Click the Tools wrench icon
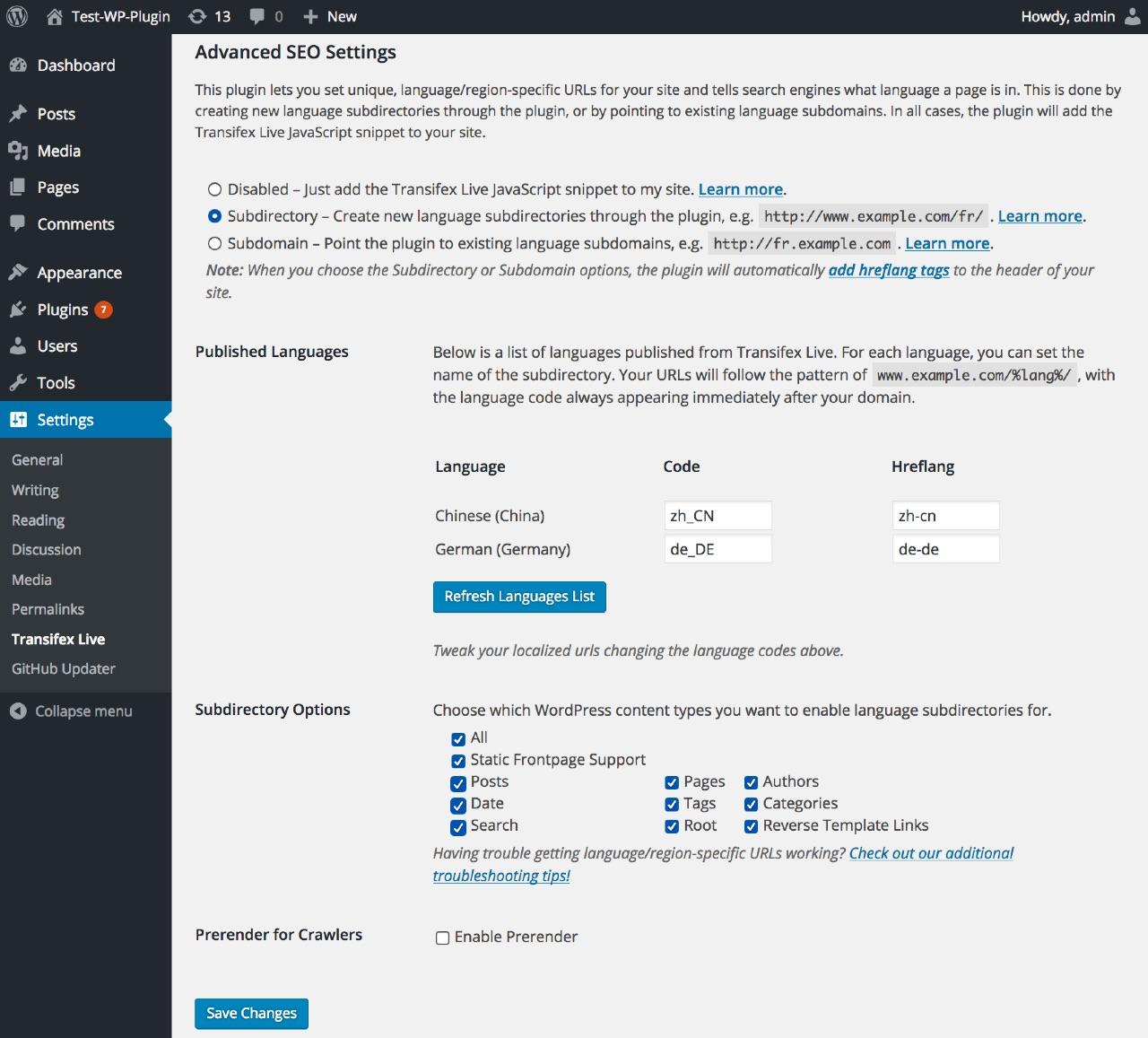This screenshot has height=1038, width=1148. tap(18, 382)
